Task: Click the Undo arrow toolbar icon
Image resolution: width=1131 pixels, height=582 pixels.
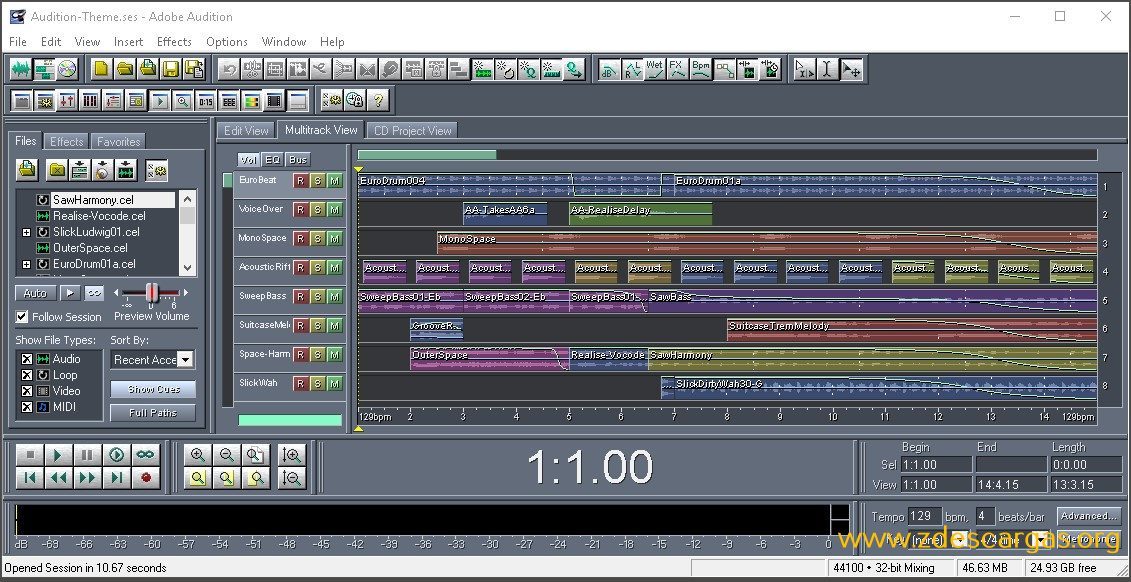Action: [229, 69]
